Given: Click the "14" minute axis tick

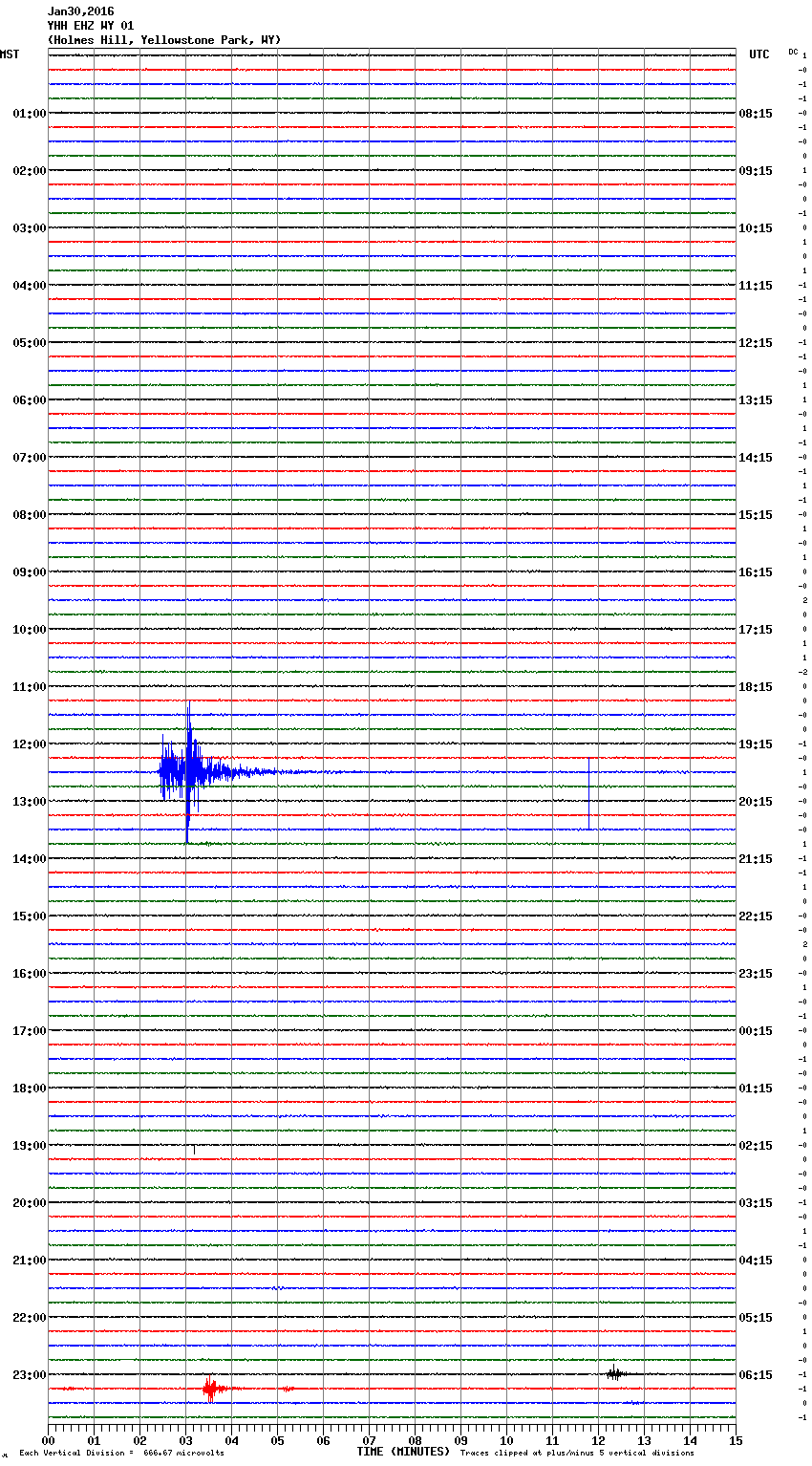Looking at the screenshot, I should [690, 1440].
